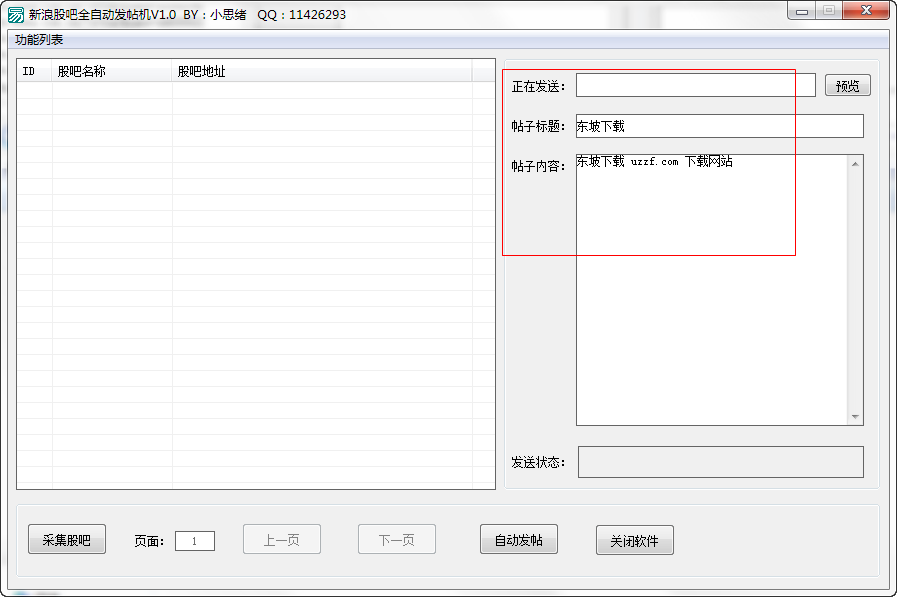Screen dimensions: 897x597
Task: Click the 帖子内容: label
Action: (x=538, y=166)
